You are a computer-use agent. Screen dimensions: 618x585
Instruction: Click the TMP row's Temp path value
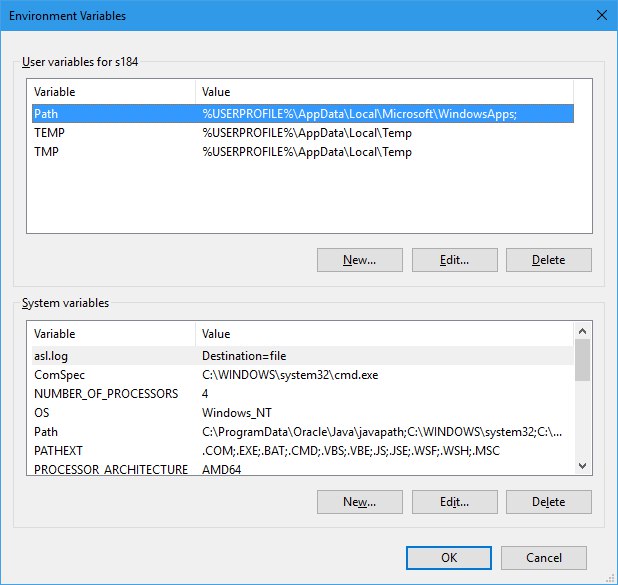pos(307,152)
